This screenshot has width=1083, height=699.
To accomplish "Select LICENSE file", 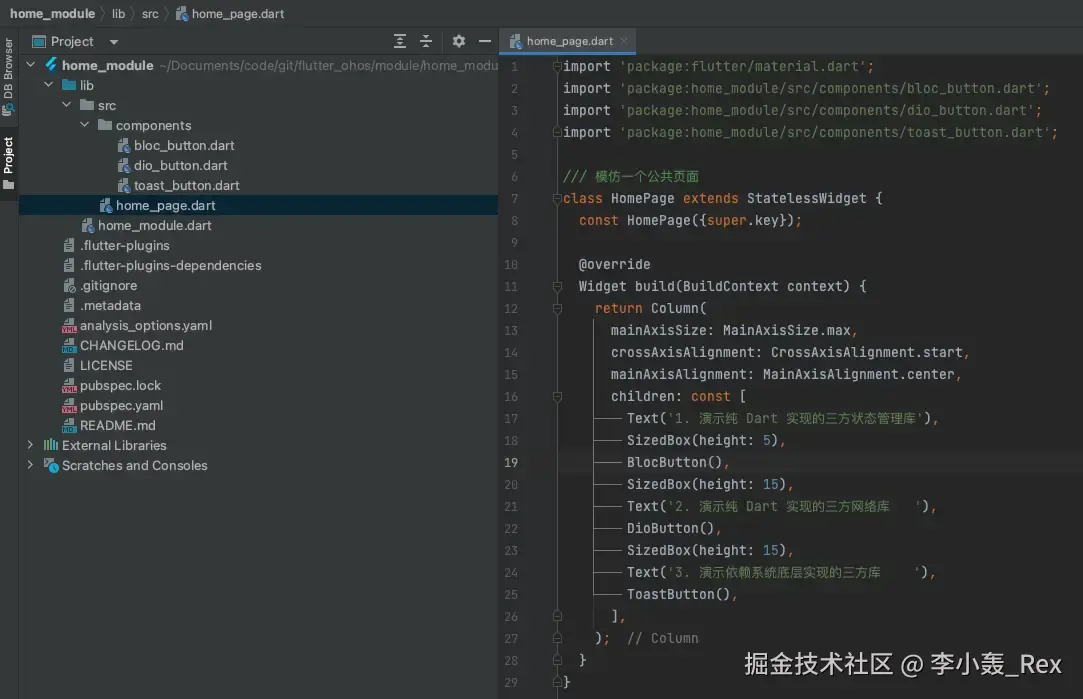I will coord(106,366).
